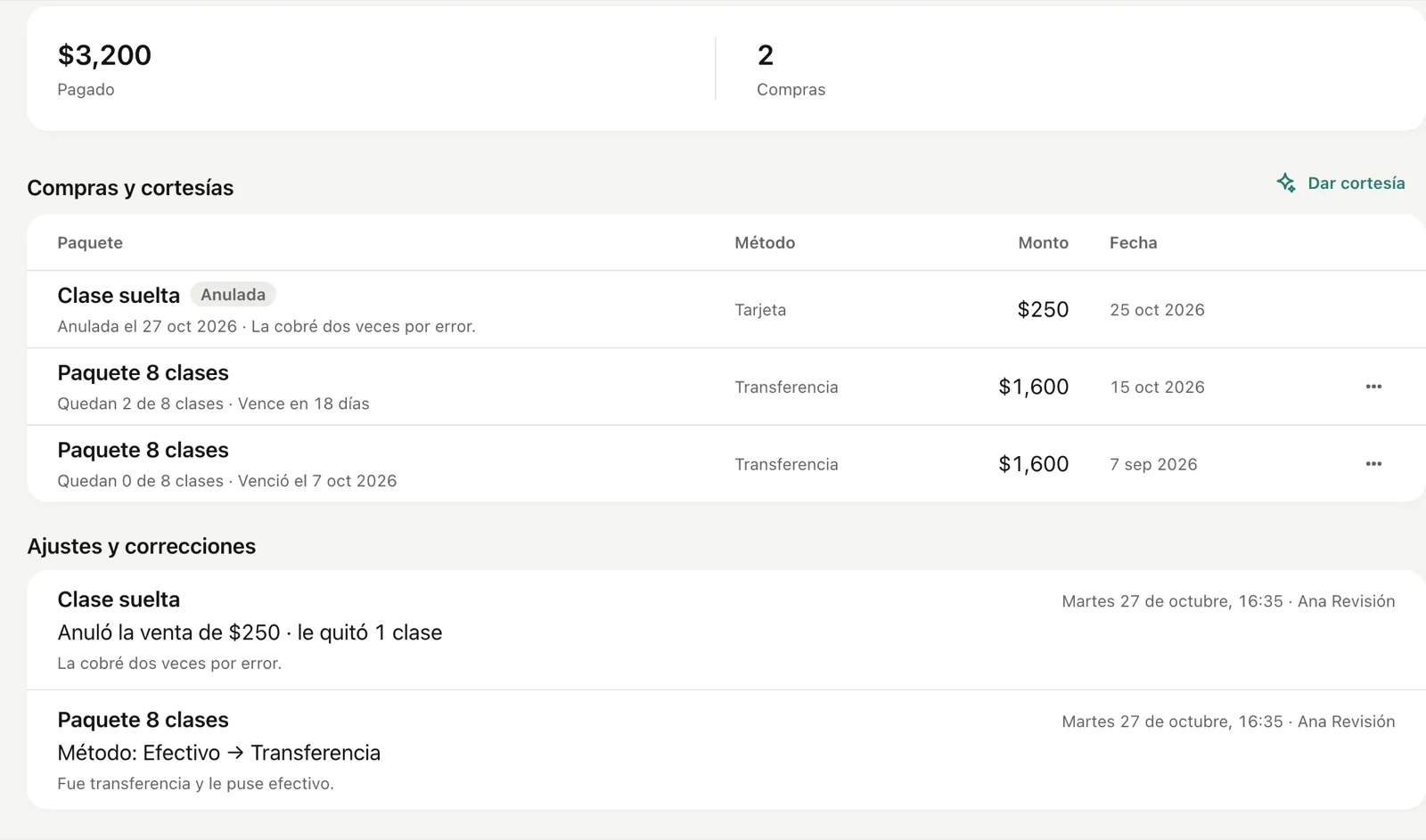
Task: Click the Compras y cortesías heading
Action: point(130,188)
